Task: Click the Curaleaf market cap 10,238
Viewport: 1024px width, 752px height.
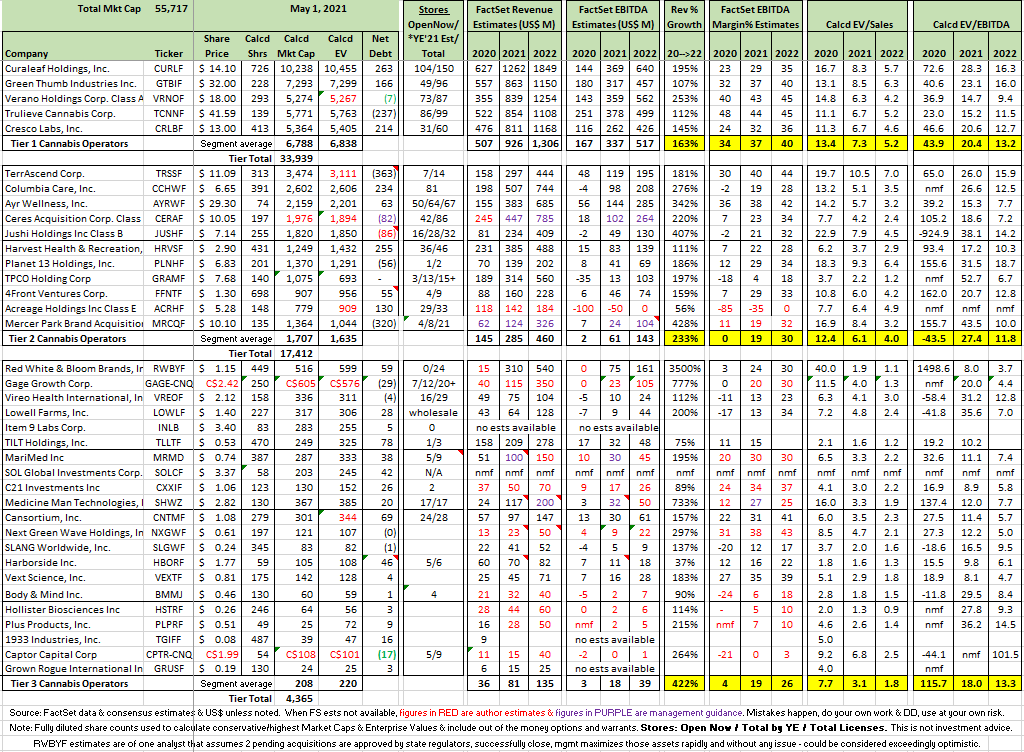Action: [296, 69]
